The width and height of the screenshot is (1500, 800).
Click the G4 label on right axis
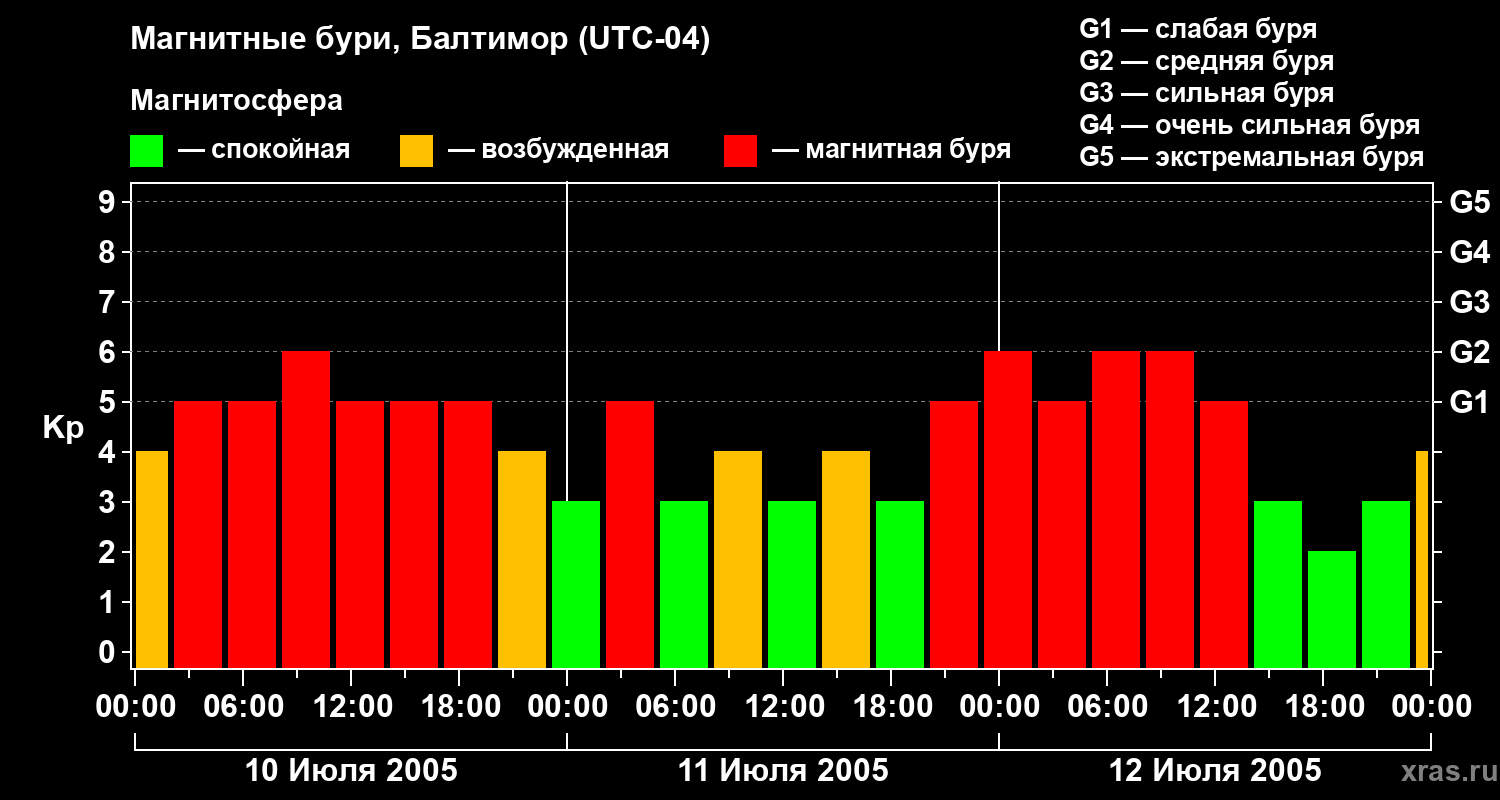point(1469,252)
